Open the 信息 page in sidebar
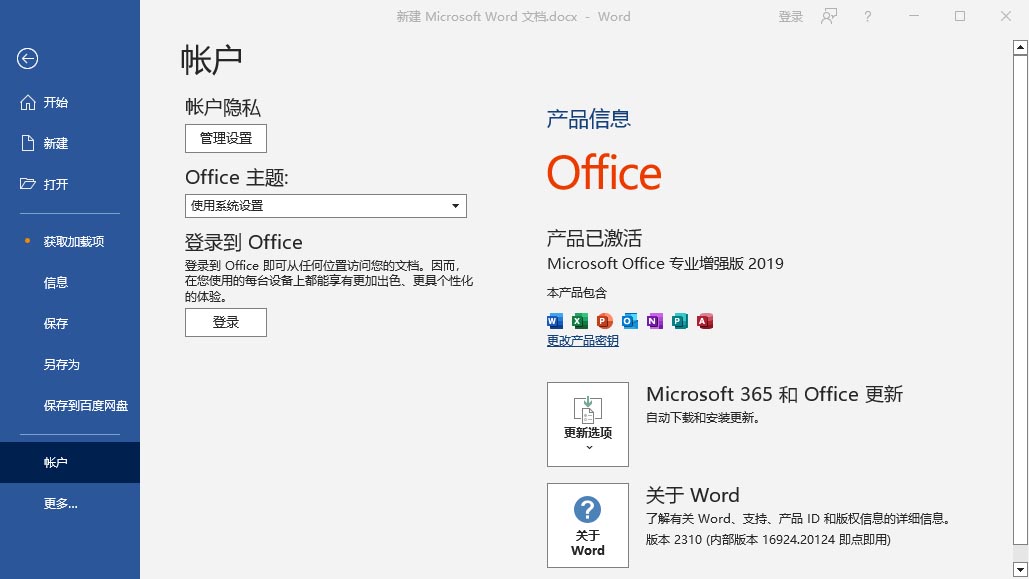The height and width of the screenshot is (579, 1029). 70,282
